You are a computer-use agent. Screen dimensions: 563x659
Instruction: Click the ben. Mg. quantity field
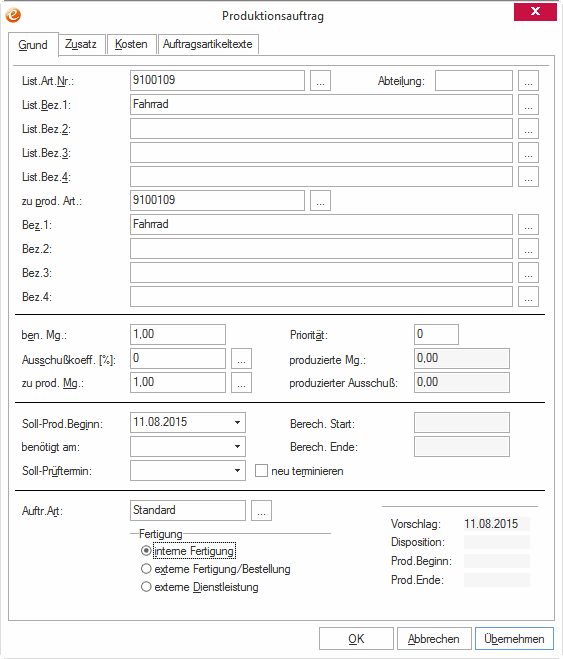coord(178,335)
